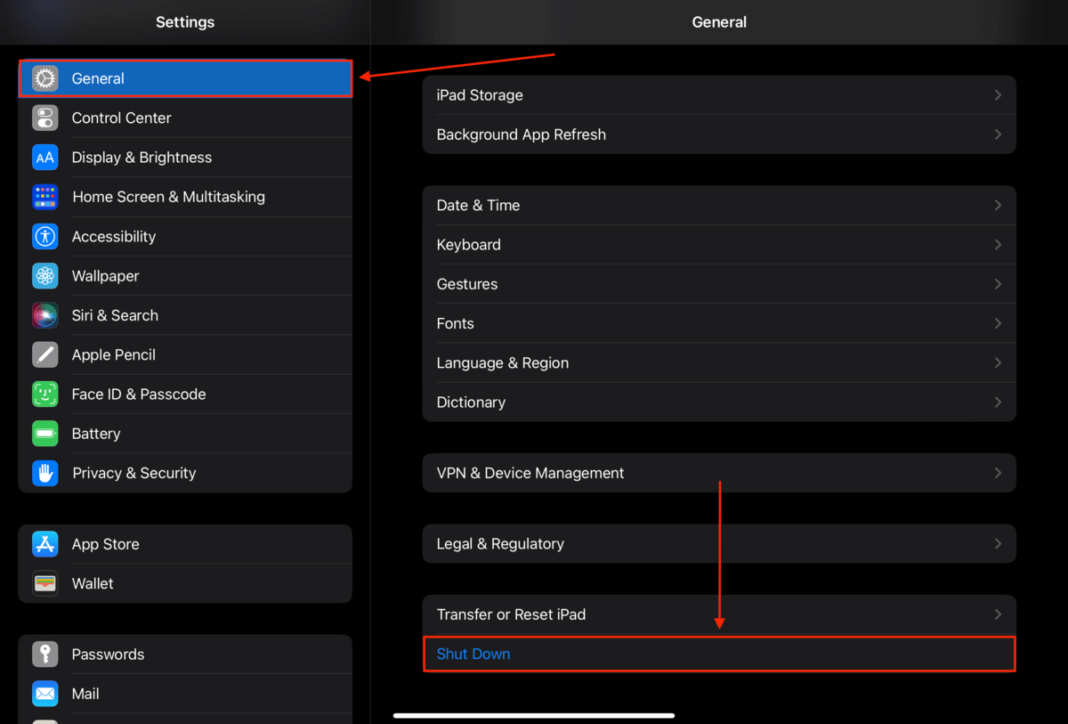
Task: Click the Privacy & Security hand icon
Action: point(45,472)
